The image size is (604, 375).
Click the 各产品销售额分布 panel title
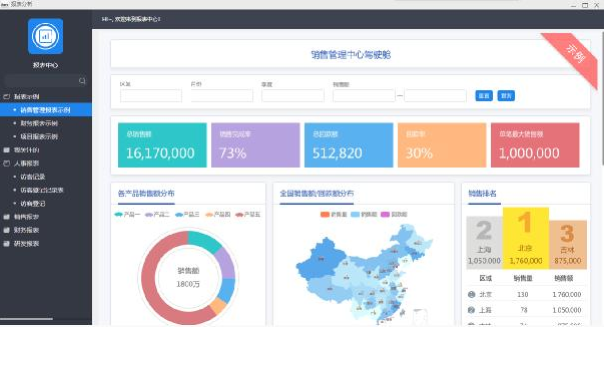146,193
